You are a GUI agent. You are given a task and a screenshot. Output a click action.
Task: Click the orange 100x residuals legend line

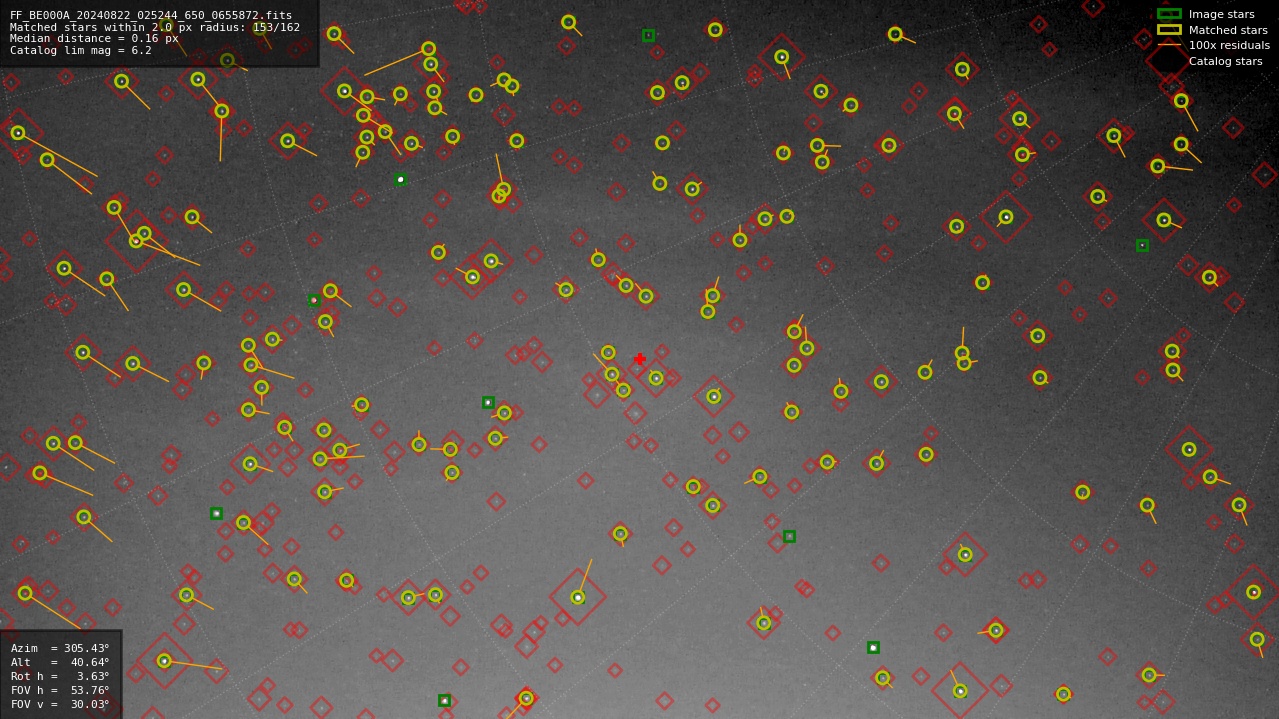[x=1169, y=45]
